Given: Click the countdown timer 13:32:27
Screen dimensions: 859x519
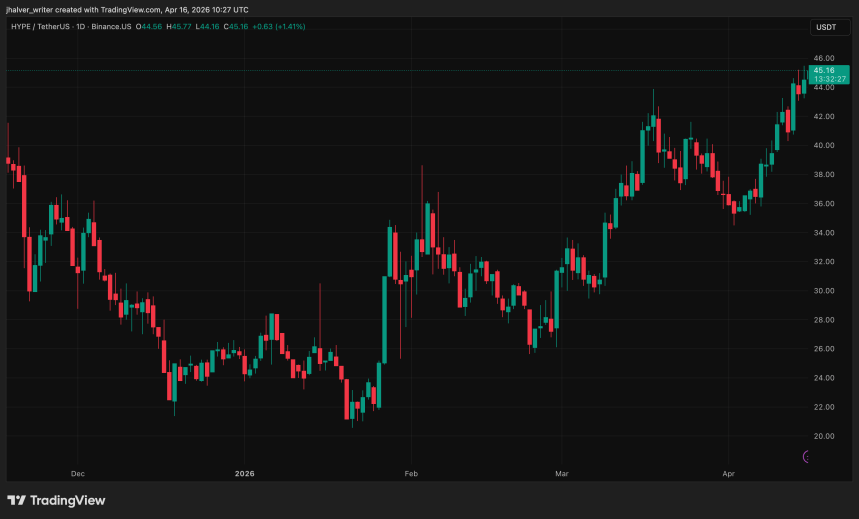Looking at the screenshot, I should point(824,80).
